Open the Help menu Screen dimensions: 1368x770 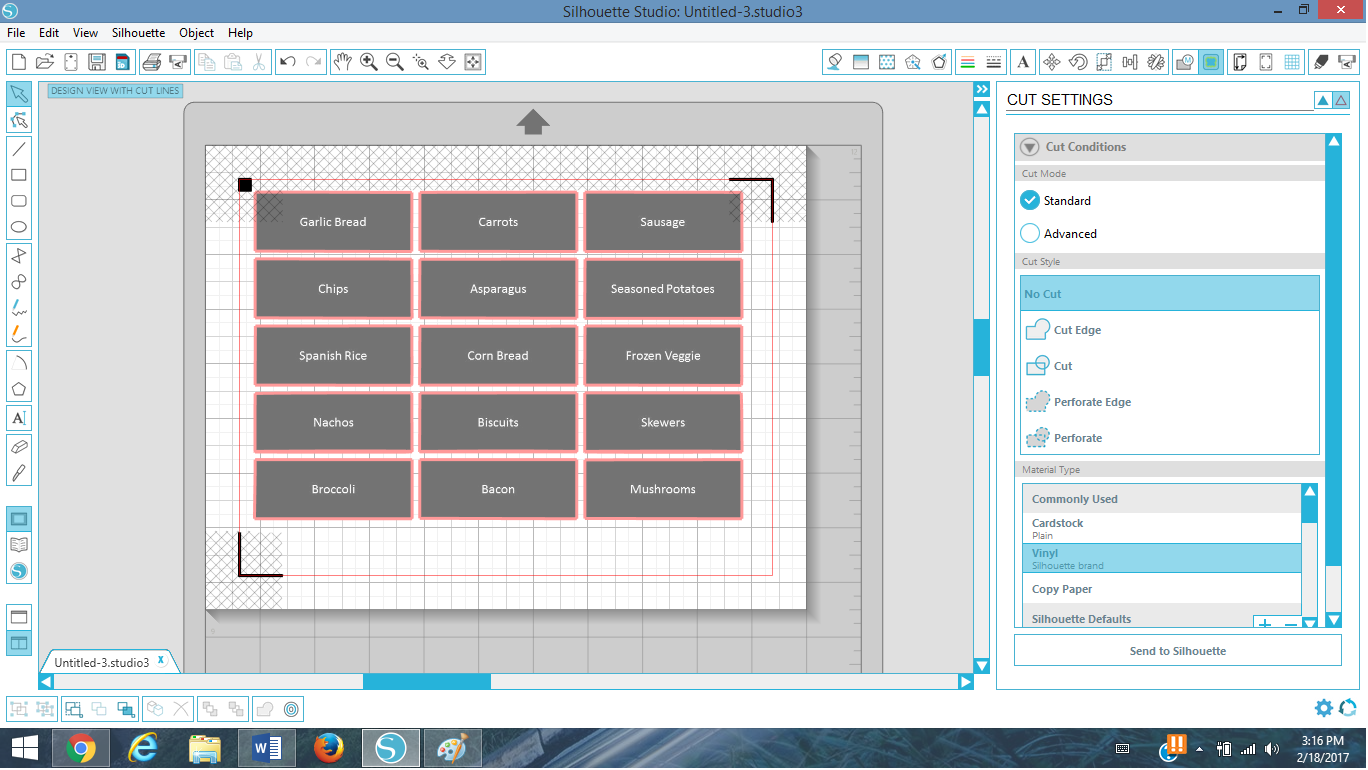[x=241, y=33]
